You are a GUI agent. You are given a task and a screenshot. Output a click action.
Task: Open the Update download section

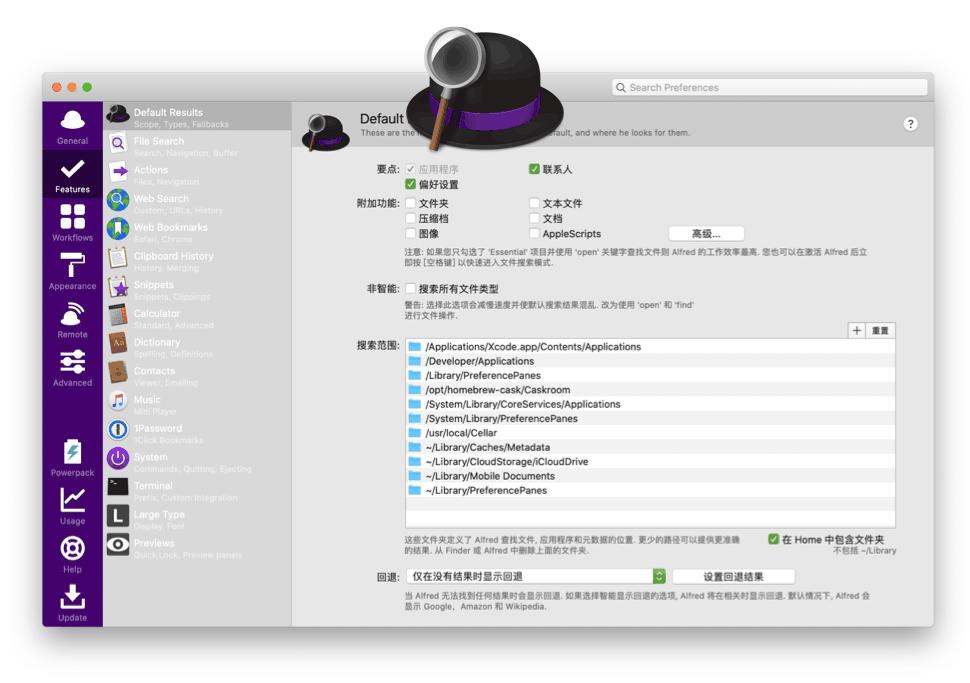click(x=72, y=603)
